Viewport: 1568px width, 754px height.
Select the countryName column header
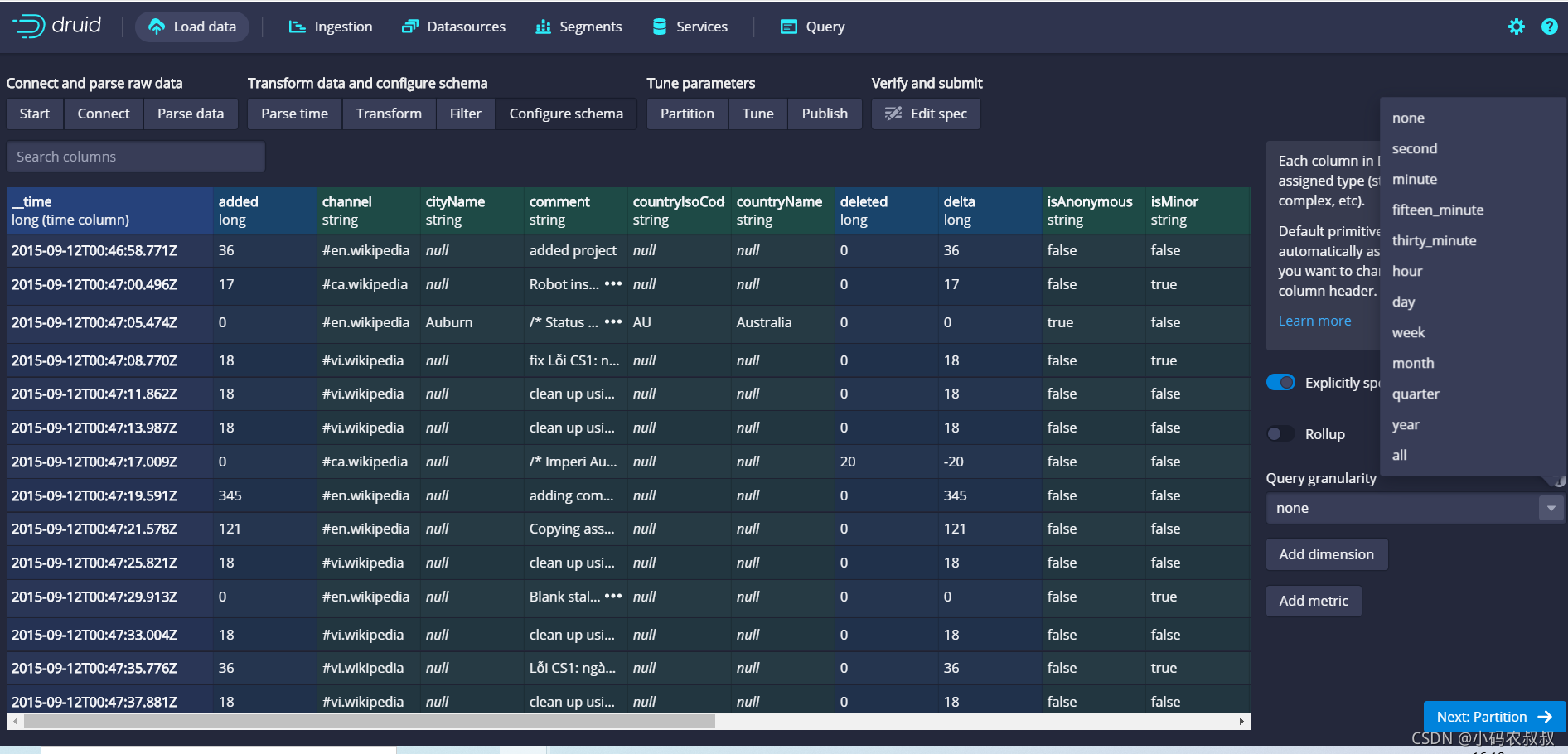[x=783, y=210]
